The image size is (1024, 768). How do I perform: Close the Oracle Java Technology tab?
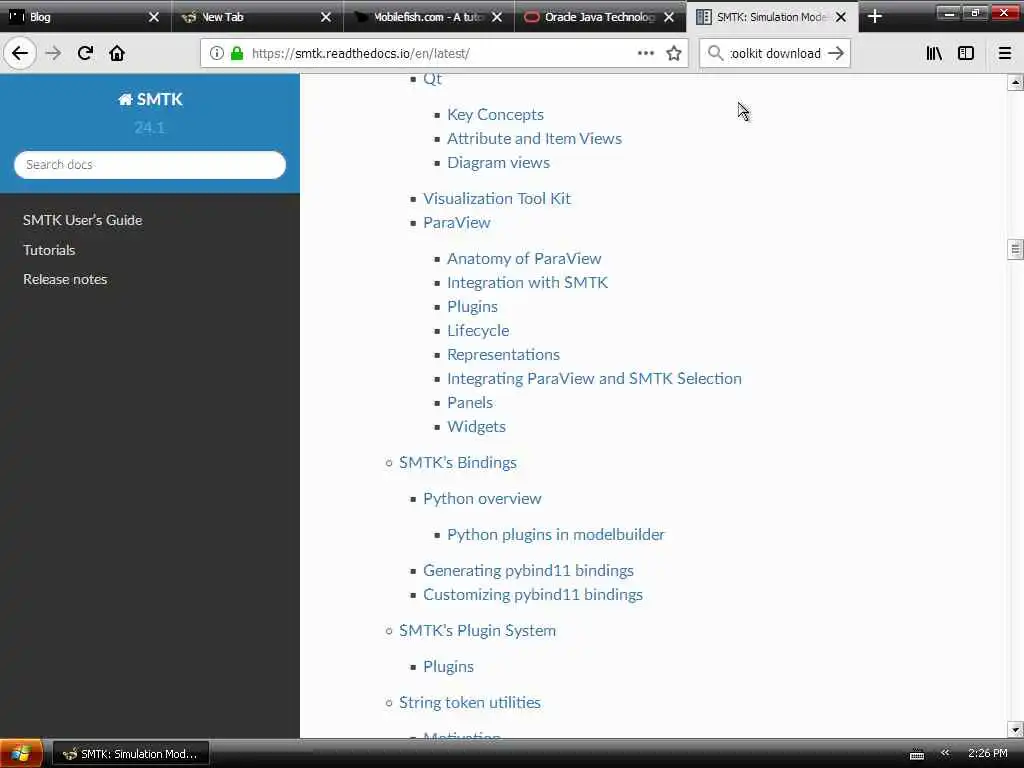pos(669,17)
